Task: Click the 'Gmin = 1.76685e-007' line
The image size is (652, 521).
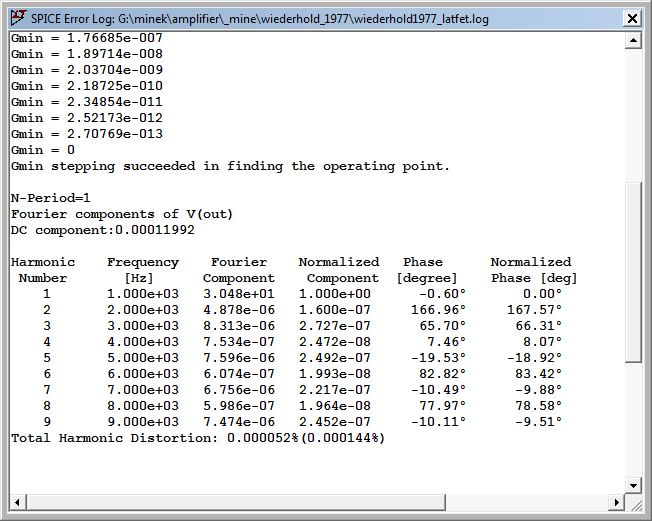Action: point(87,38)
